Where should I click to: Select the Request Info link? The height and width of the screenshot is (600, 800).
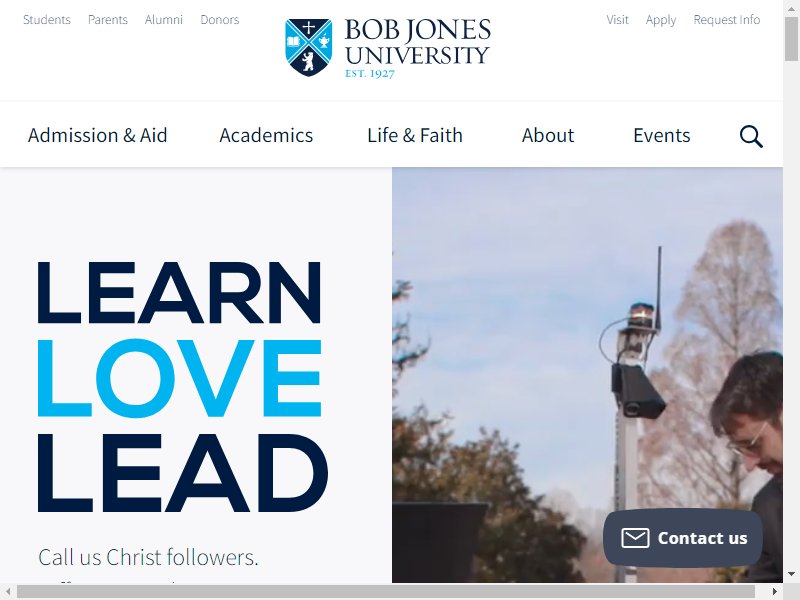point(727,19)
